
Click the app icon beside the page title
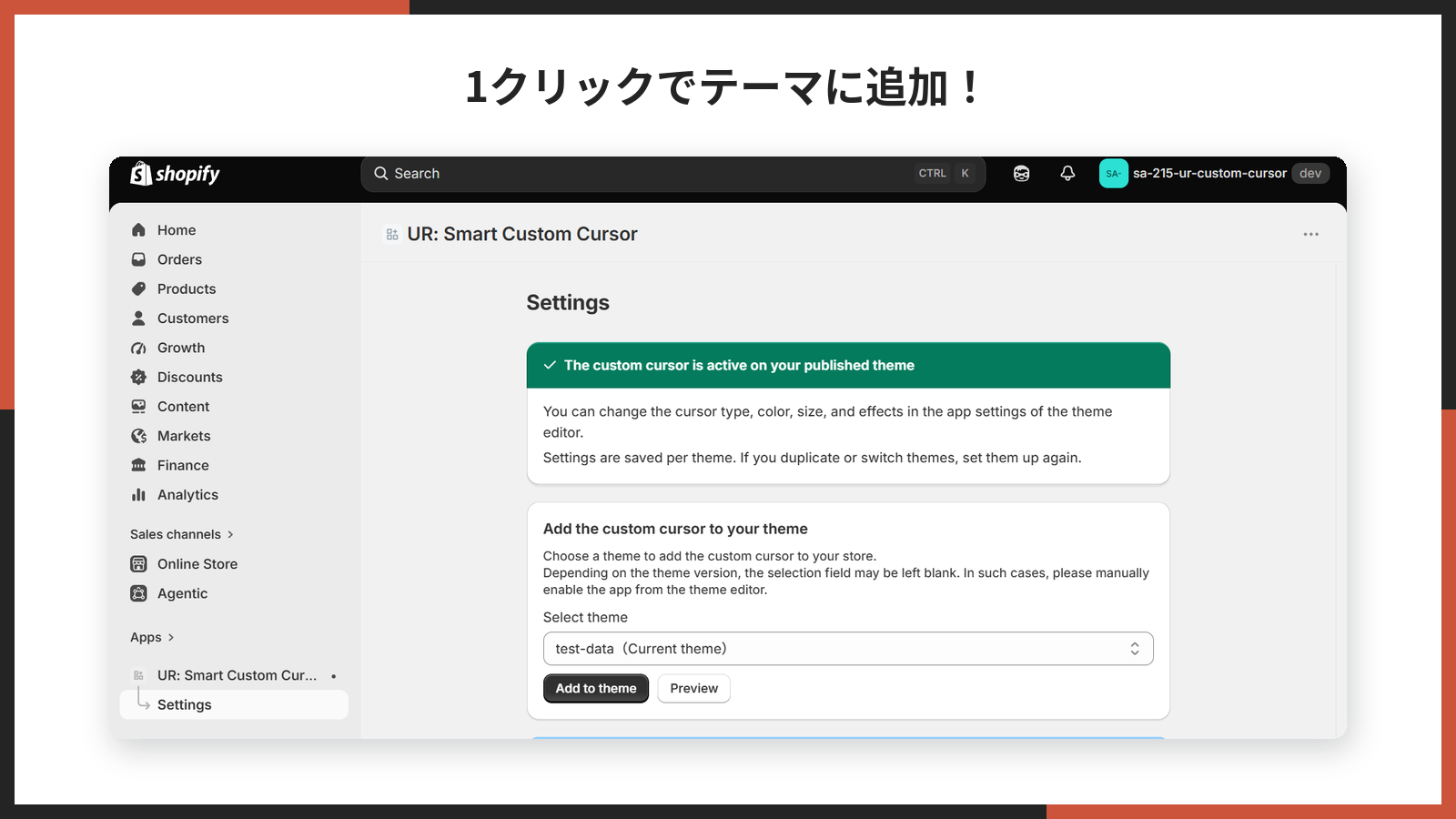[x=392, y=235]
